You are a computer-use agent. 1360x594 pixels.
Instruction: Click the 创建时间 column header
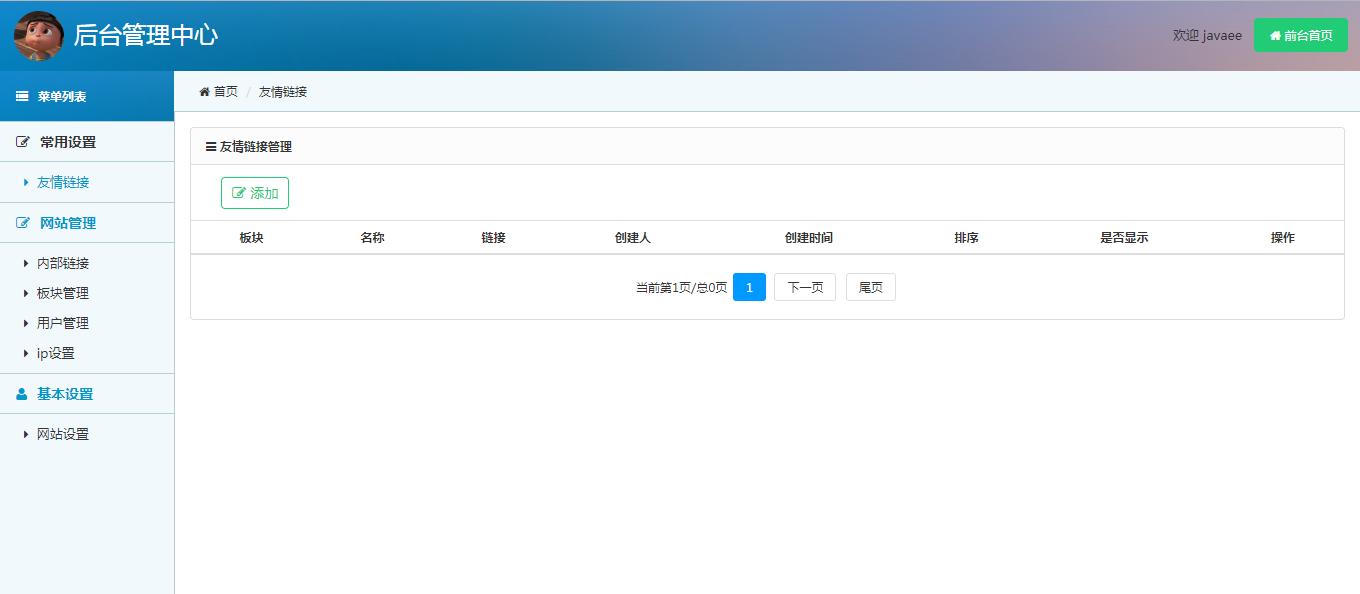coord(809,238)
